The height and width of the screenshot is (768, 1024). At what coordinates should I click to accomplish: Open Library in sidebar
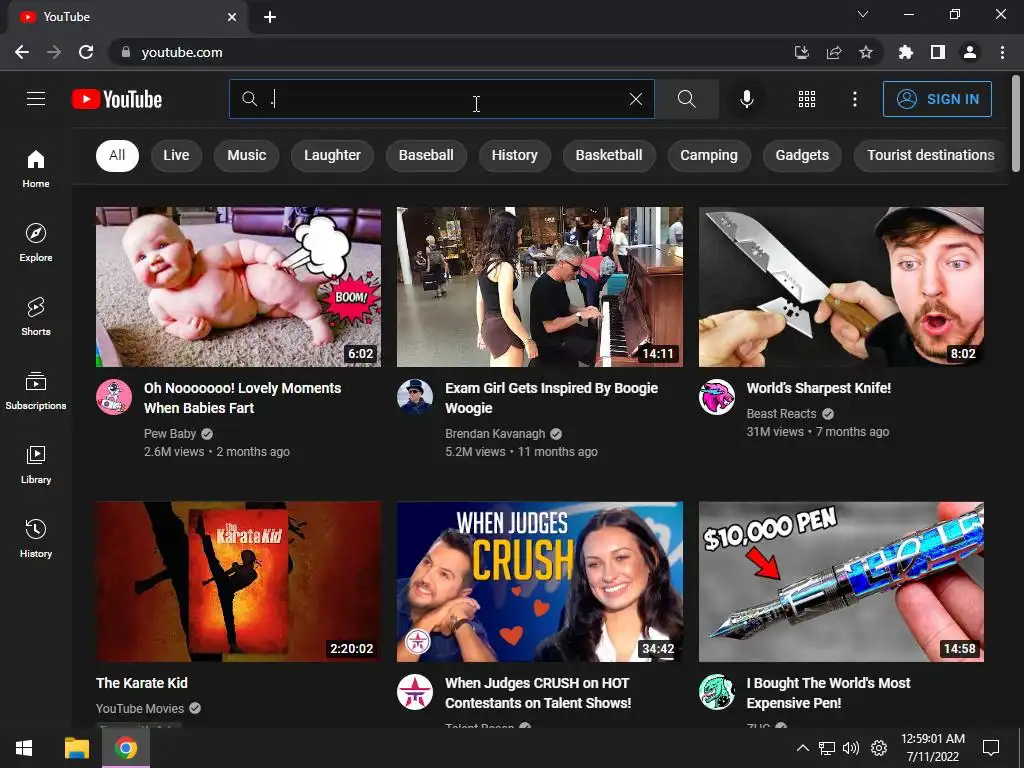pyautogui.click(x=36, y=464)
